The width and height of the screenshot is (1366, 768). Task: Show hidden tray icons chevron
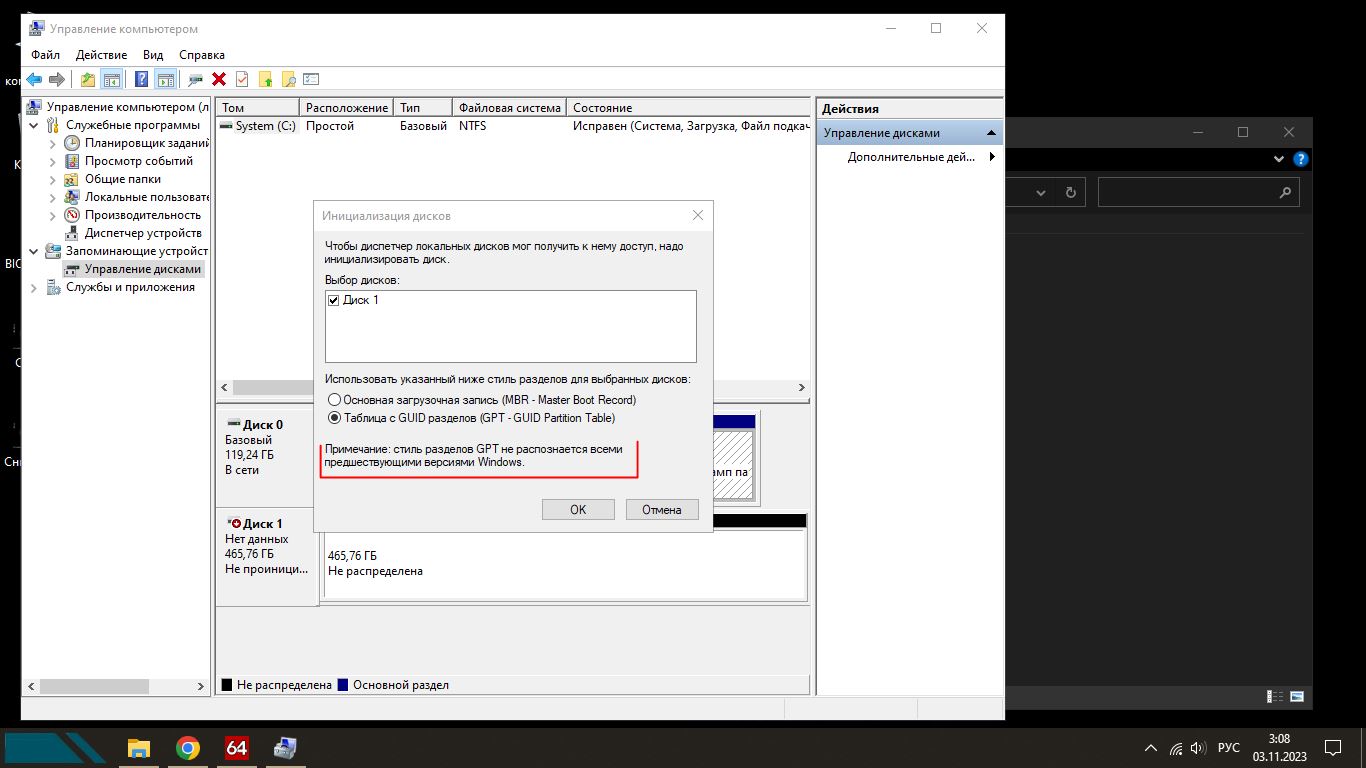[x=1150, y=748]
